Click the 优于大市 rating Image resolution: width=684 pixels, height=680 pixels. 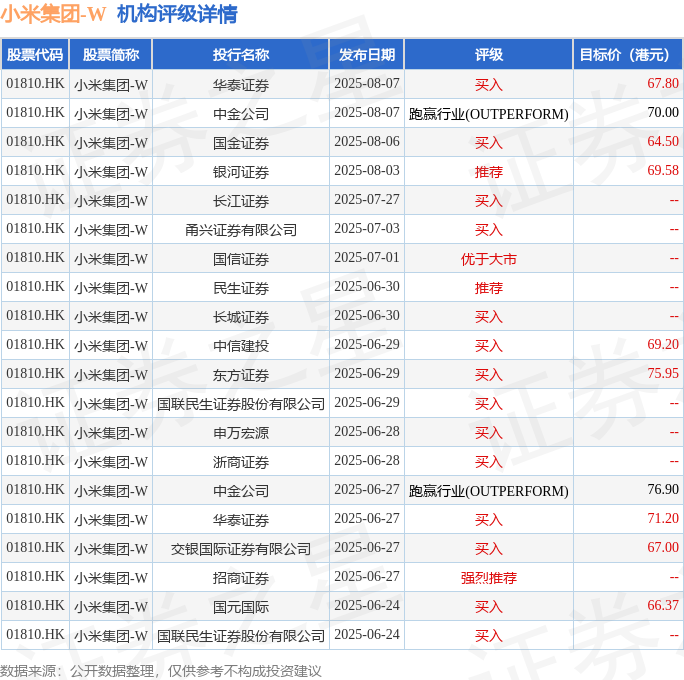click(489, 259)
